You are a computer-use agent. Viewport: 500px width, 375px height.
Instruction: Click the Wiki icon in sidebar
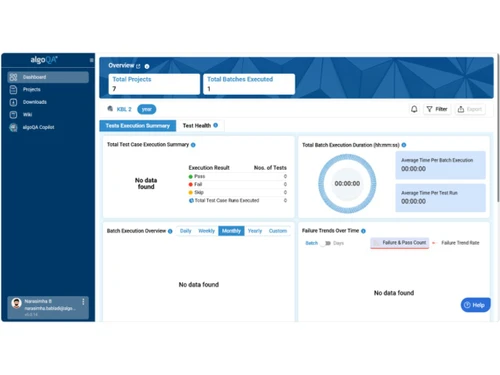pyautogui.click(x=13, y=115)
